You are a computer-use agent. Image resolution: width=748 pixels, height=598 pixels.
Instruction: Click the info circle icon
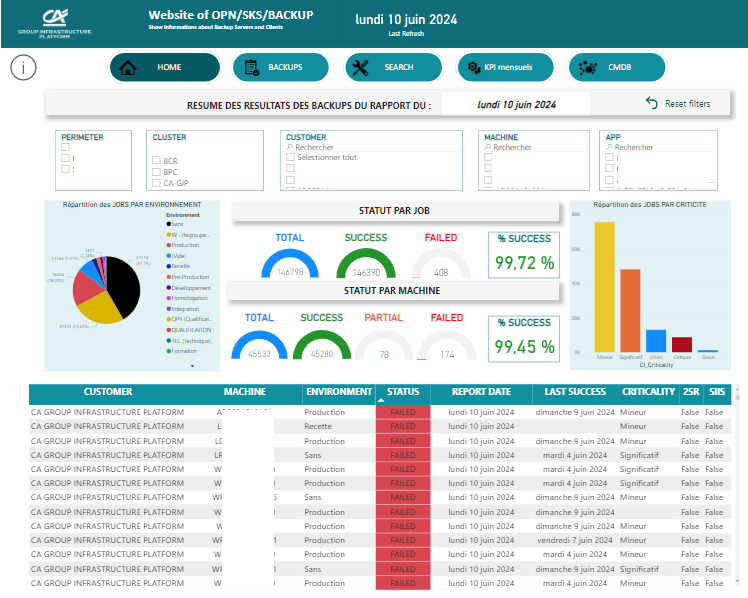point(23,67)
